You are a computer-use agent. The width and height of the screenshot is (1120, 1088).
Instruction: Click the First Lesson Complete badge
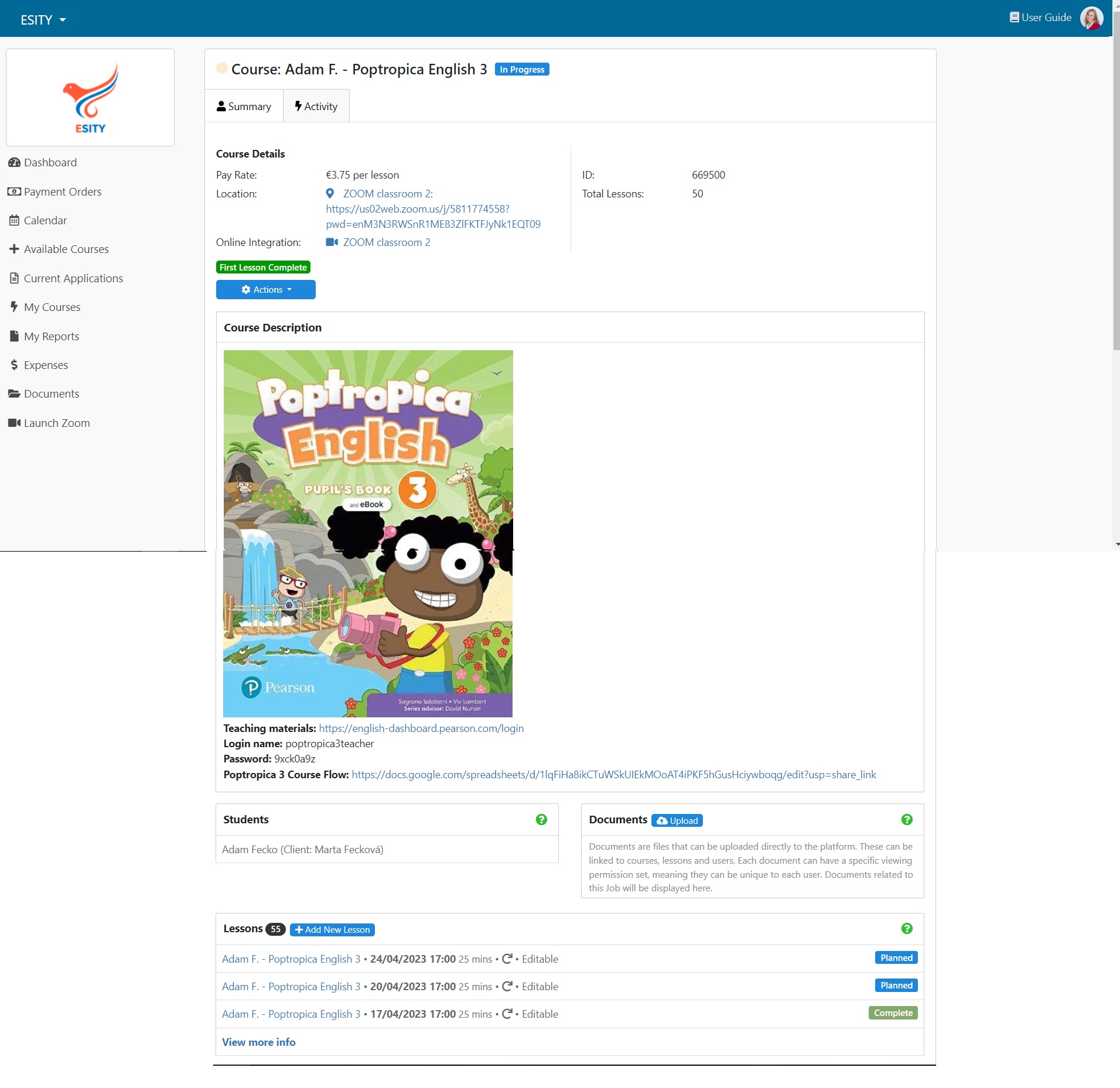pyautogui.click(x=263, y=268)
